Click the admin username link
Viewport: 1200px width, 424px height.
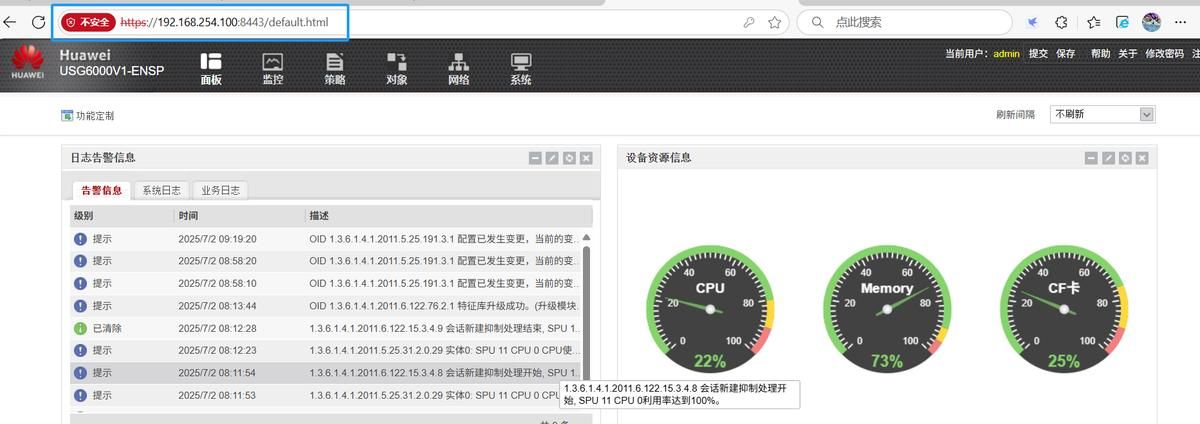1006,54
